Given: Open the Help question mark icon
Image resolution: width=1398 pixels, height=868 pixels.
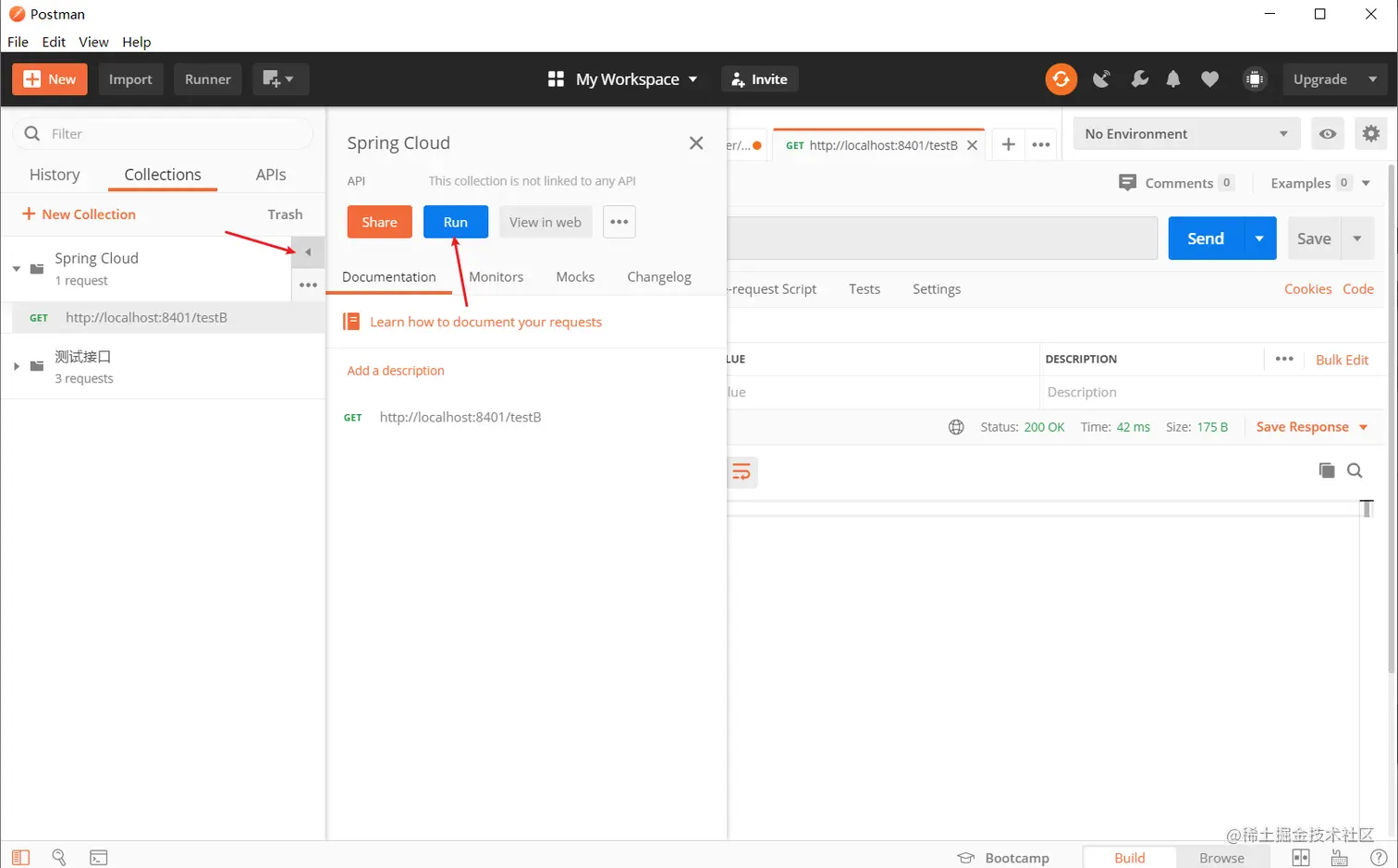Looking at the screenshot, I should point(1378,858).
